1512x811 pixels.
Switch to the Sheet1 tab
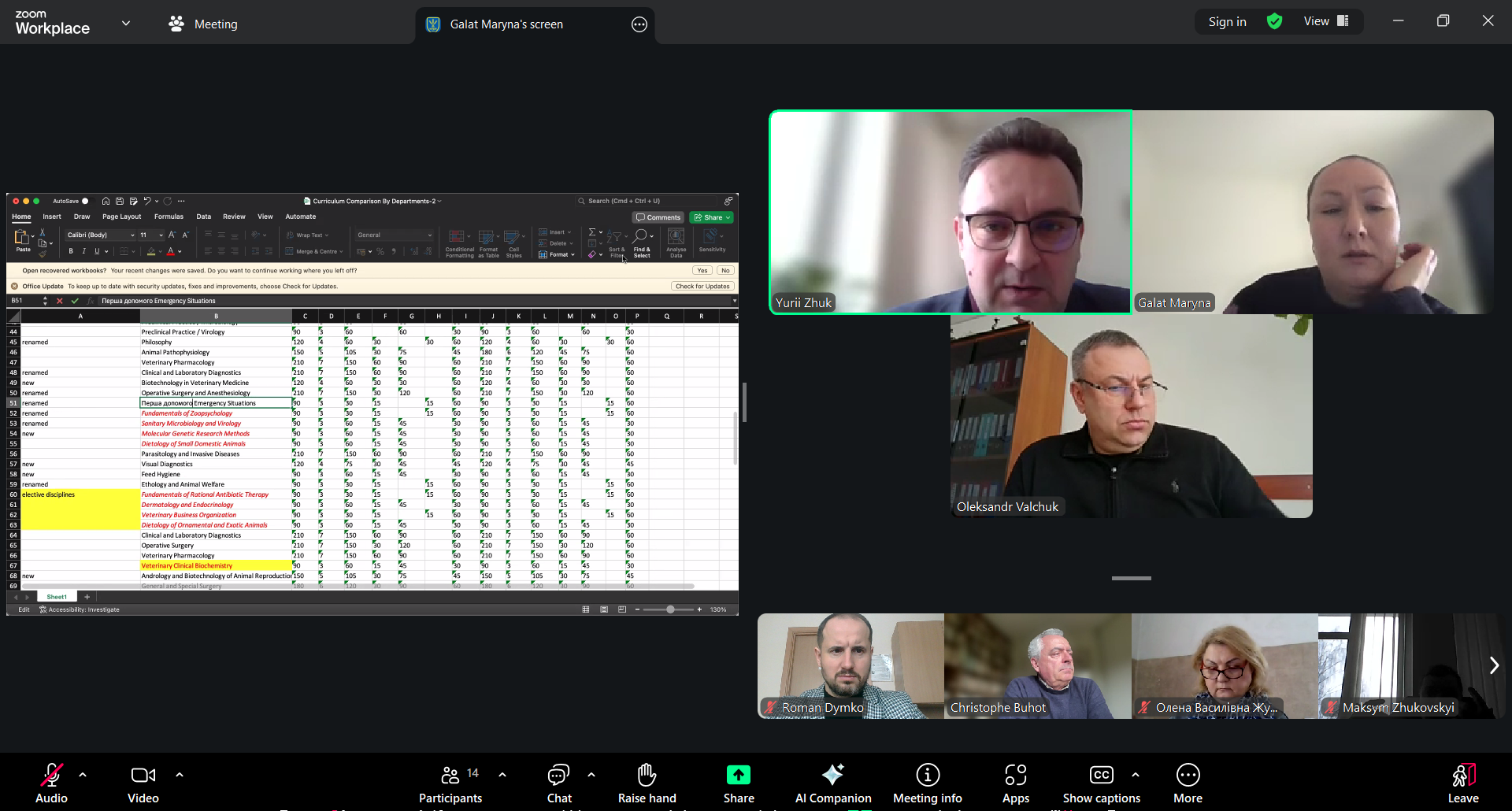click(57, 597)
